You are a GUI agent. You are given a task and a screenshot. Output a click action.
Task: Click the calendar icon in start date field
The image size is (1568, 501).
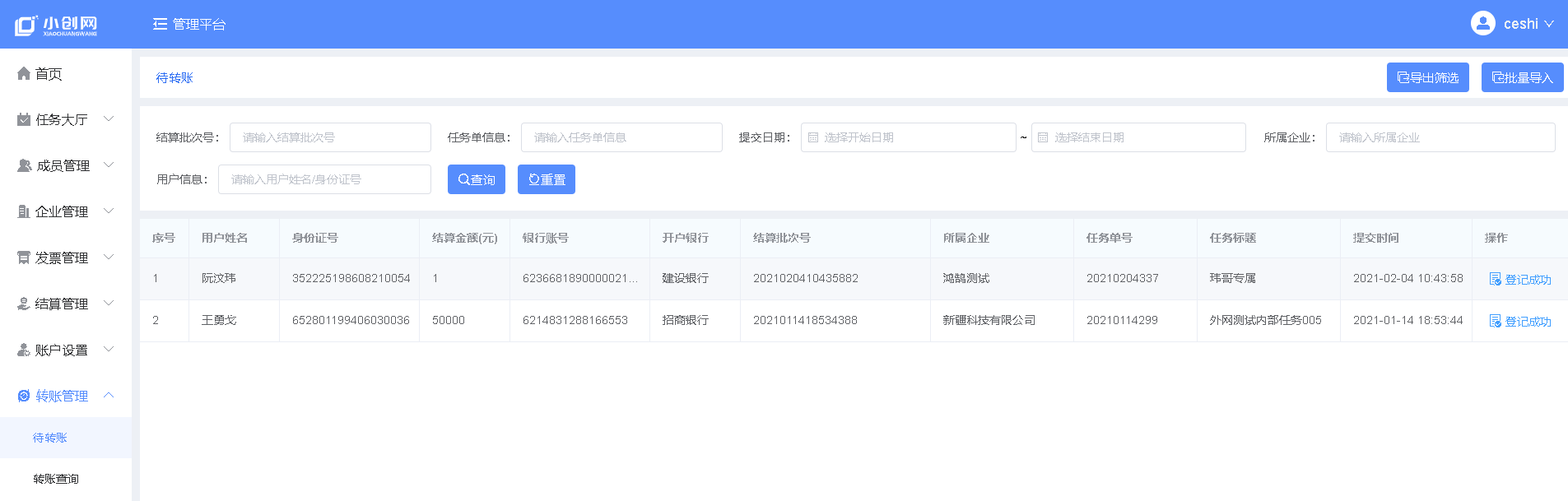[813, 137]
